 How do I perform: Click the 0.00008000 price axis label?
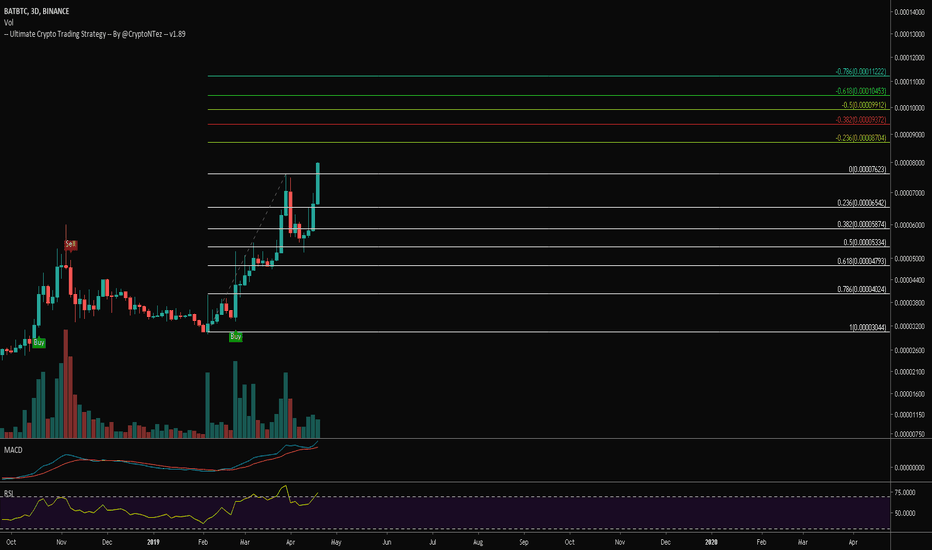909,163
